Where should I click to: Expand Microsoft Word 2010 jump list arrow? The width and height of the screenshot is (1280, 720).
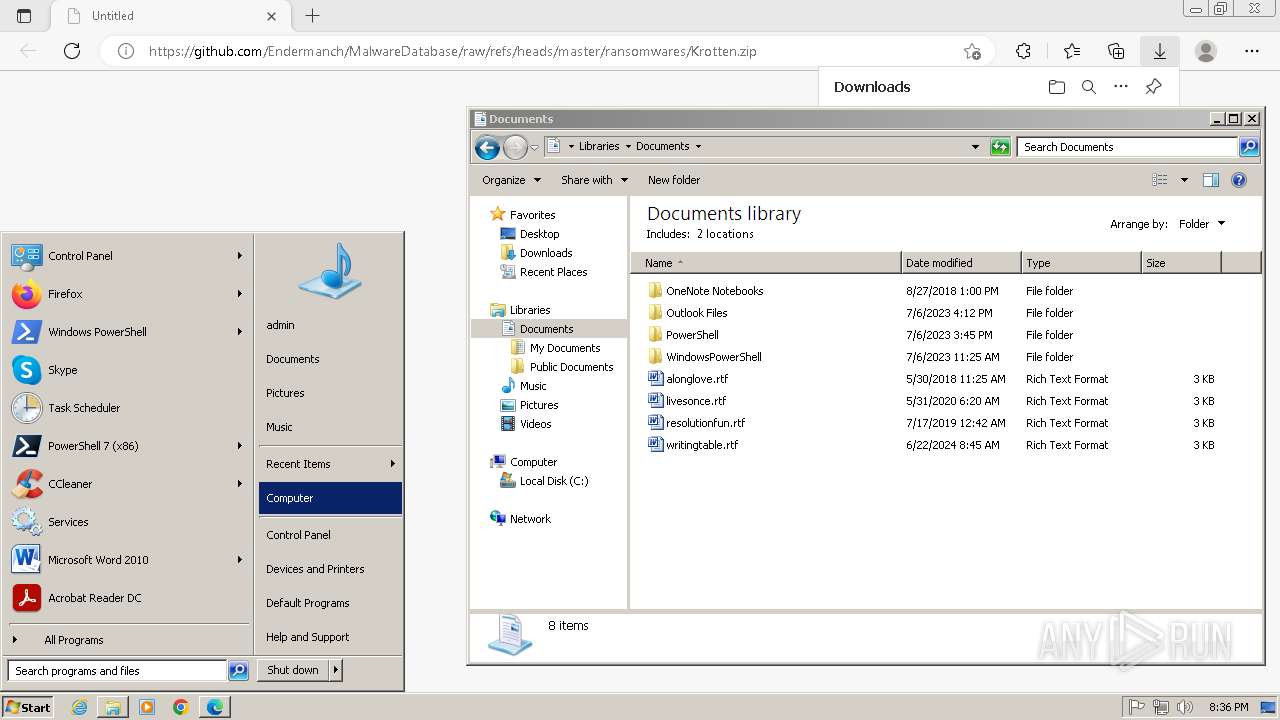point(240,560)
